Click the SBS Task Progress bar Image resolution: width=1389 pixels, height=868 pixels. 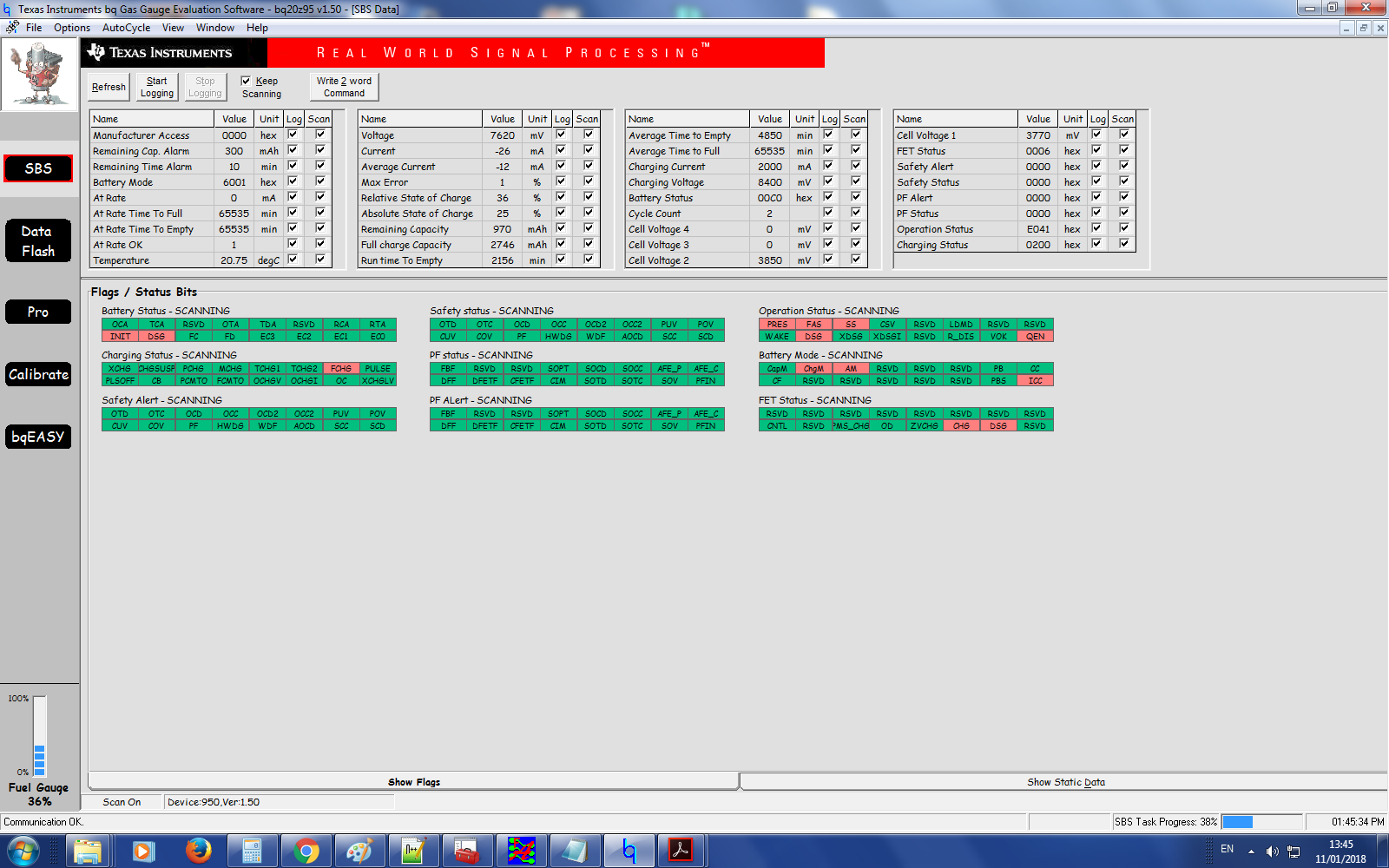(x=1261, y=822)
